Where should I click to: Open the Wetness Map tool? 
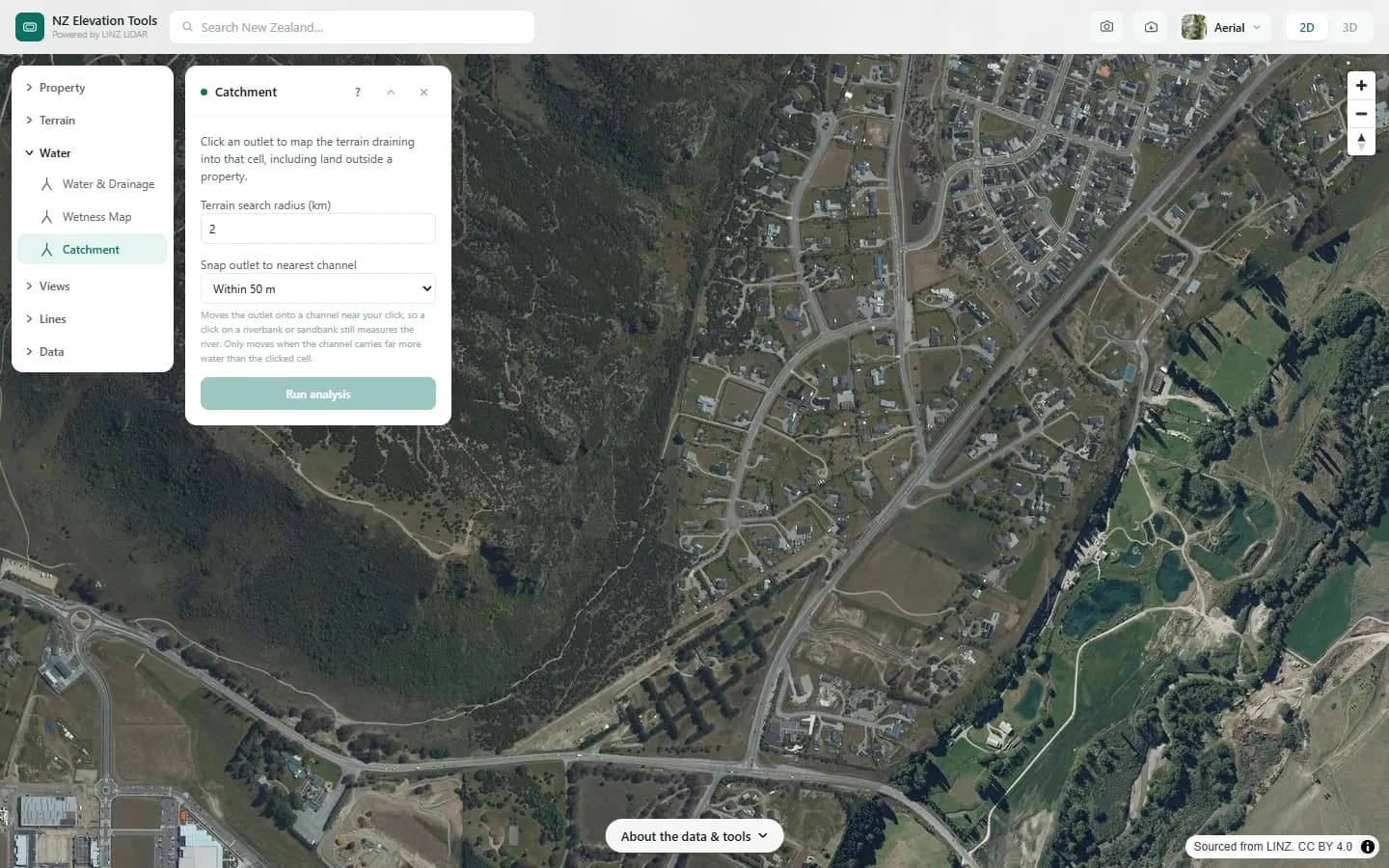[x=93, y=217]
